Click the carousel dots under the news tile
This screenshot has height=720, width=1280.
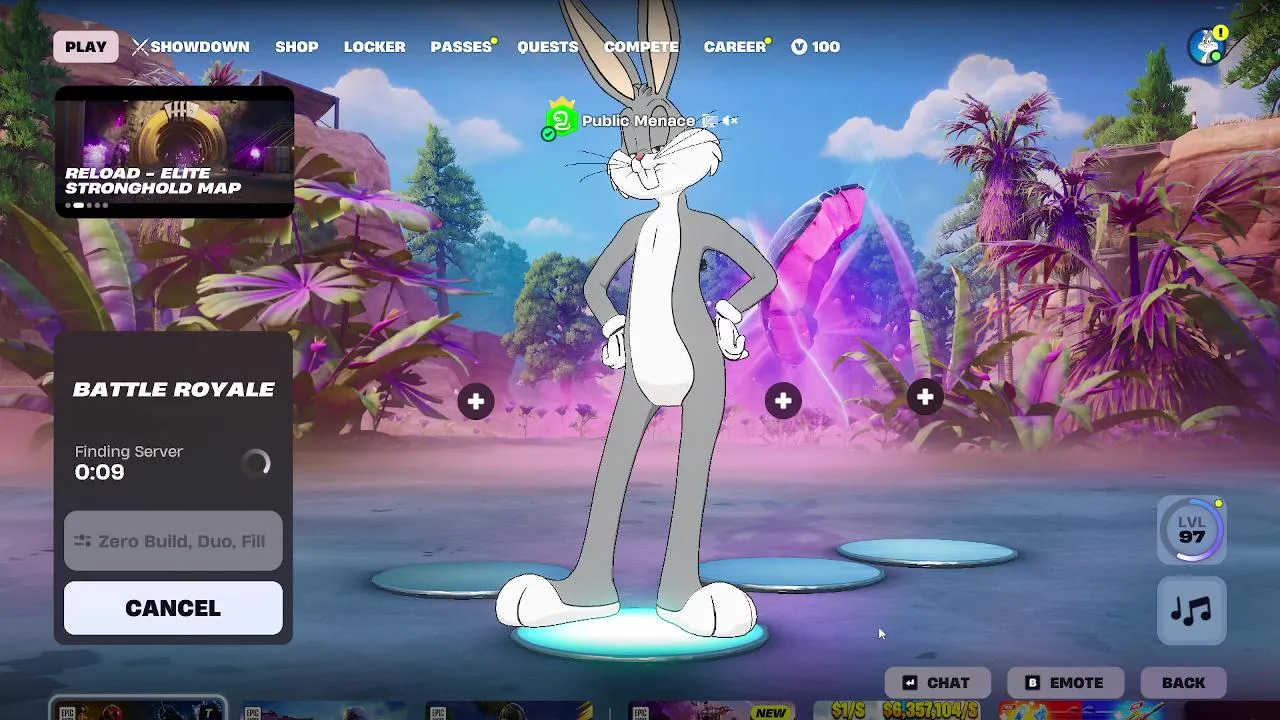[x=86, y=205]
